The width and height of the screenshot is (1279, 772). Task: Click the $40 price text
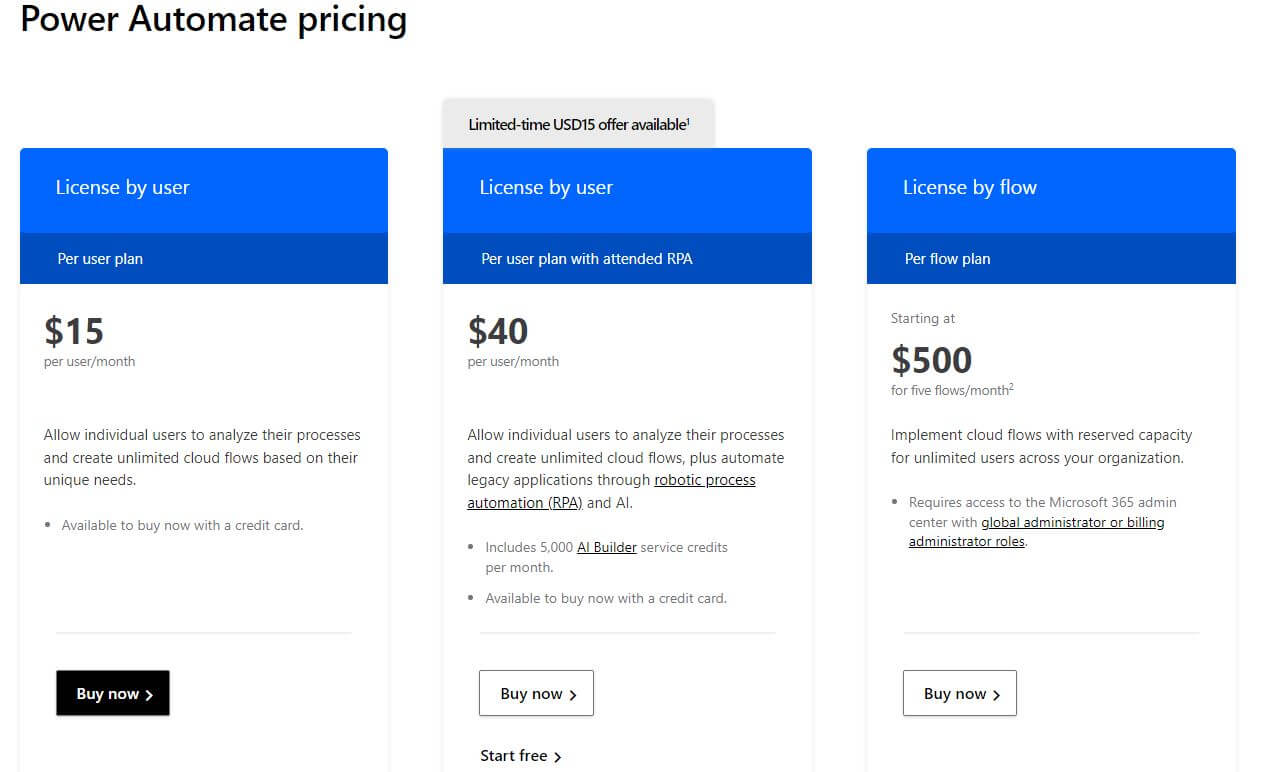click(x=498, y=331)
